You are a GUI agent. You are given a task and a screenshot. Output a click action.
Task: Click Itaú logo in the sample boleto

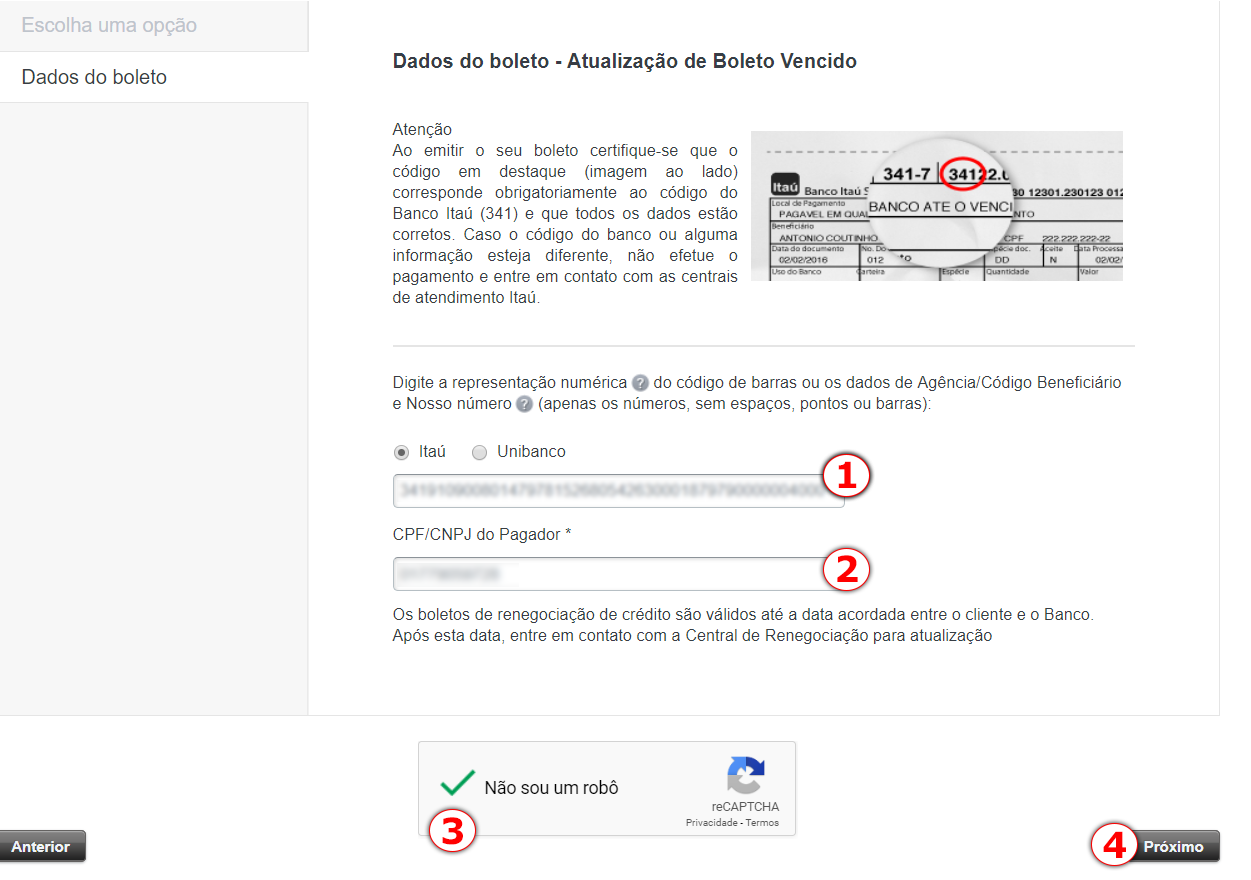tap(785, 187)
